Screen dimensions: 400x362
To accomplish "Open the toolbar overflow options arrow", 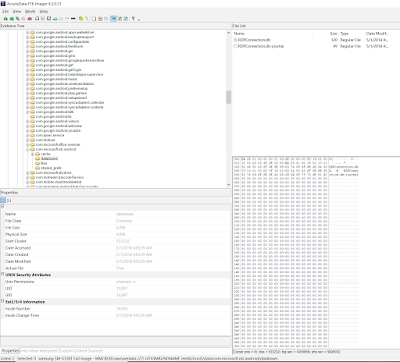I will point(139,19).
